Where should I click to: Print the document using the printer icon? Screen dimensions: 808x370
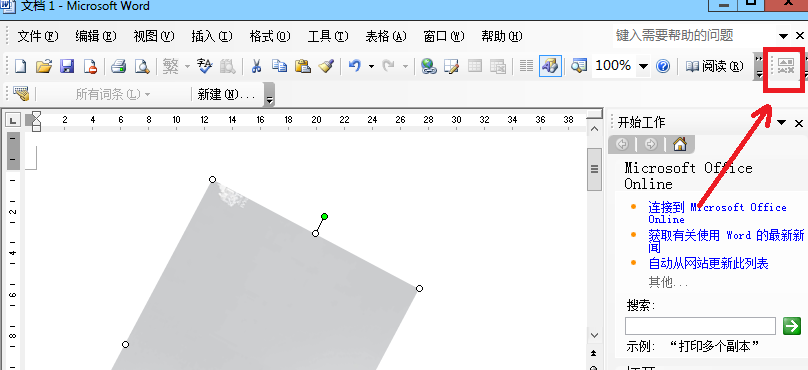(x=119, y=66)
